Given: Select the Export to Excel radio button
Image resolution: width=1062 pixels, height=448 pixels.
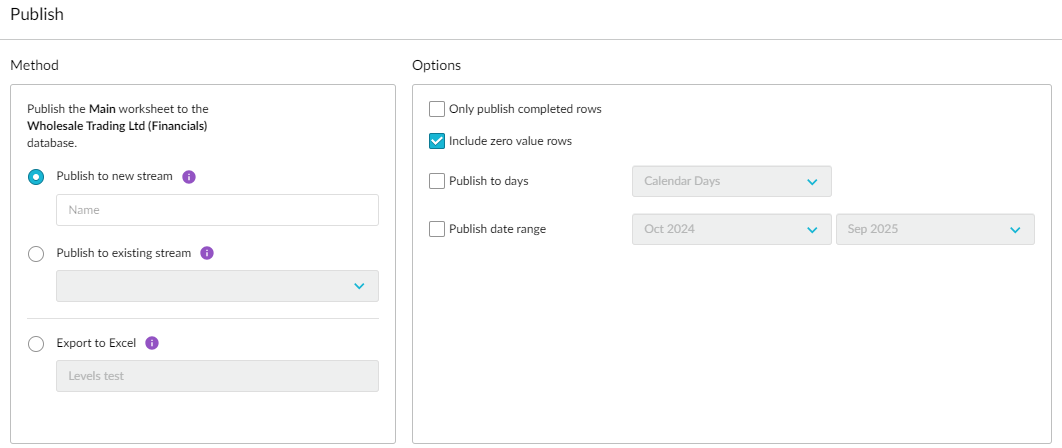Looking at the screenshot, I should click(36, 344).
